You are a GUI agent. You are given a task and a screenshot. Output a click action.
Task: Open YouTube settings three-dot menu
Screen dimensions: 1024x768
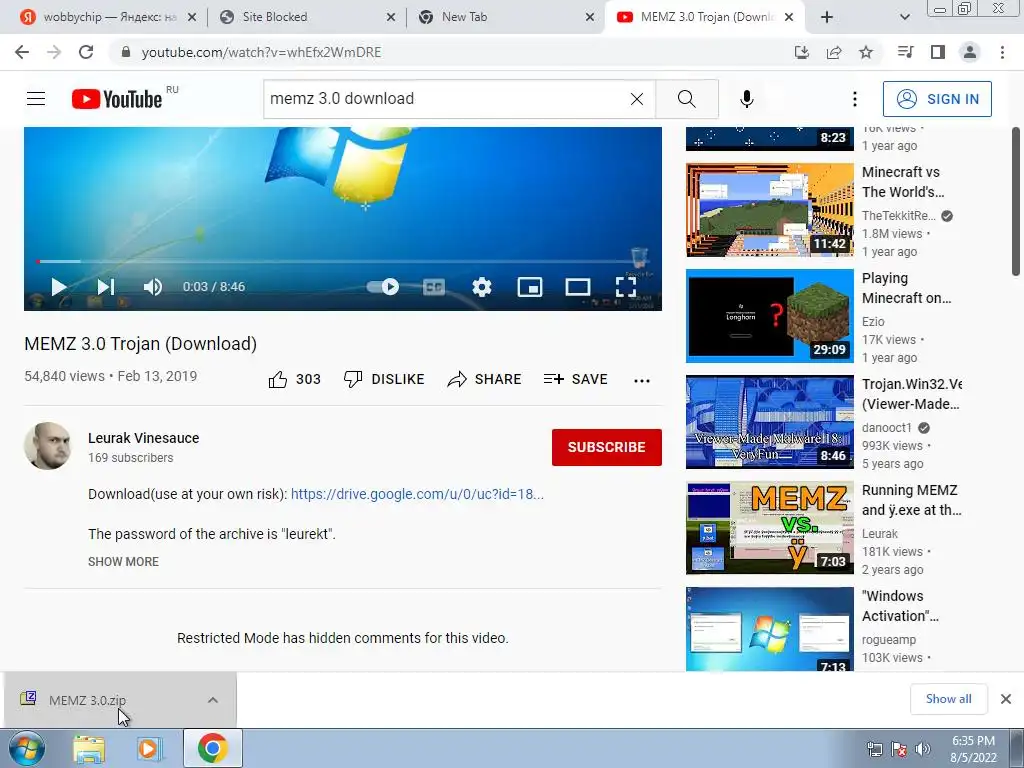tap(855, 99)
